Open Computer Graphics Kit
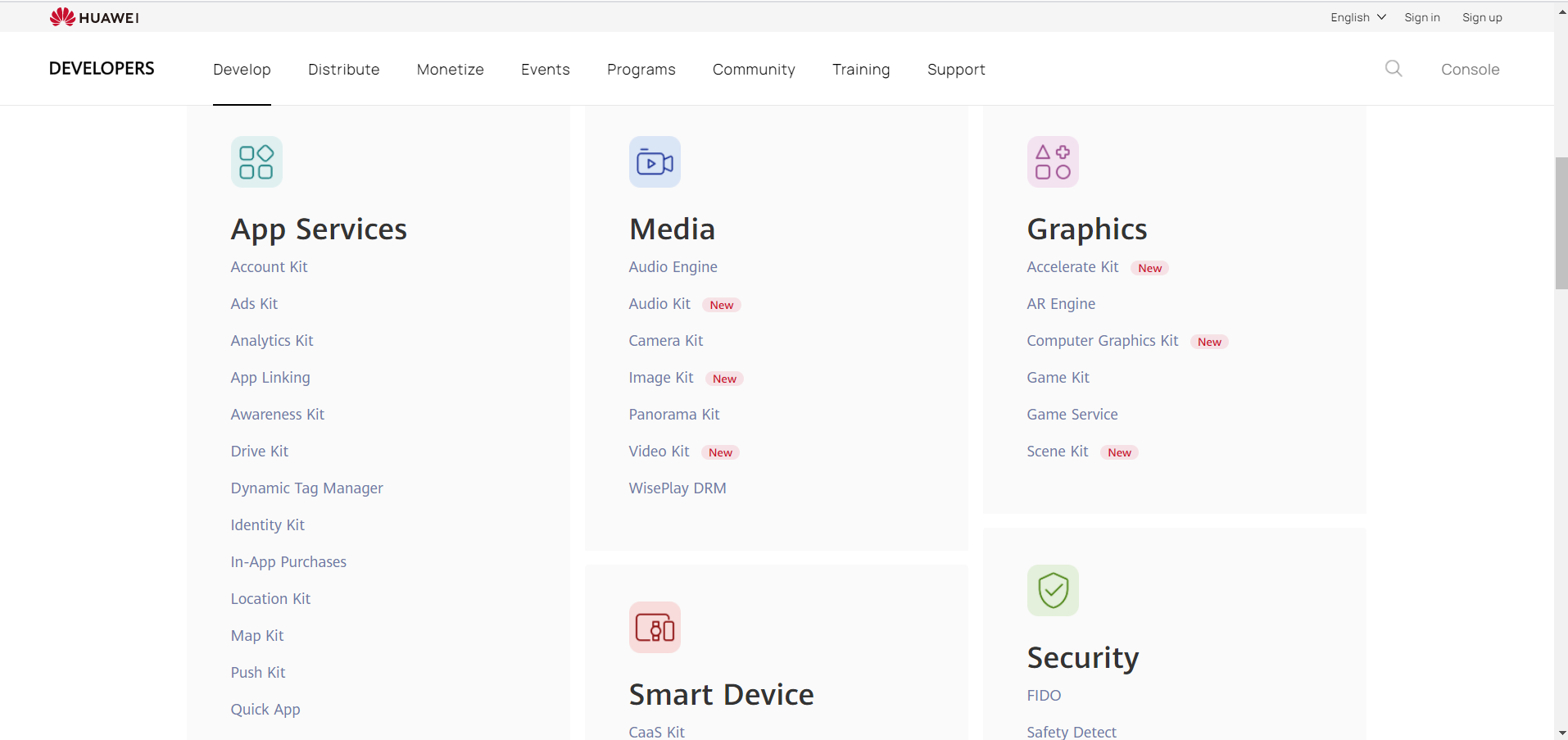The height and width of the screenshot is (740, 1568). tap(1103, 341)
